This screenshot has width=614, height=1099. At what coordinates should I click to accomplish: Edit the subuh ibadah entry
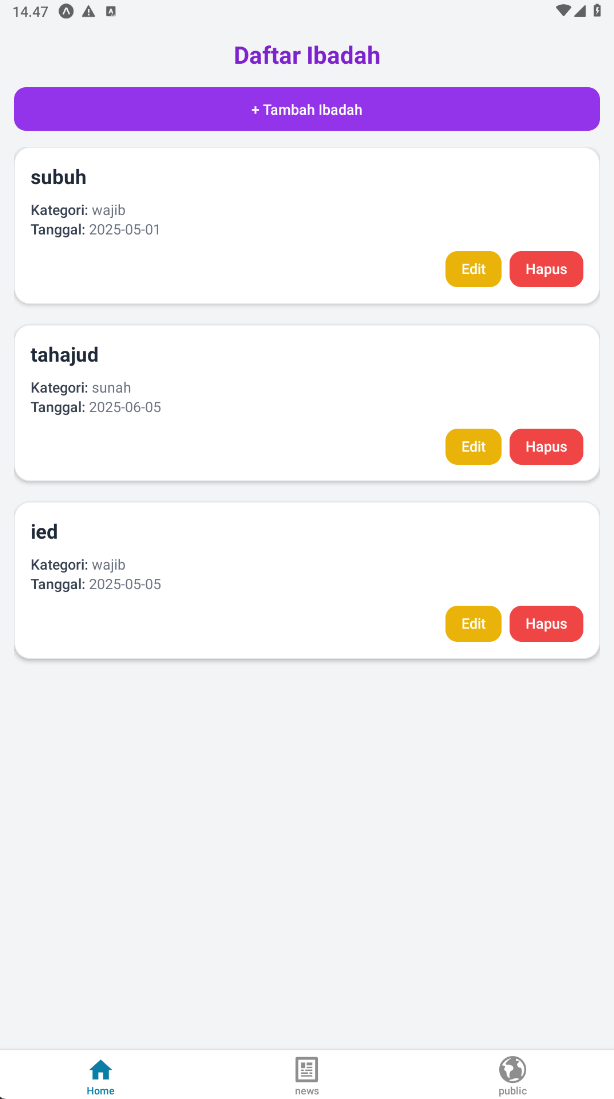473,269
